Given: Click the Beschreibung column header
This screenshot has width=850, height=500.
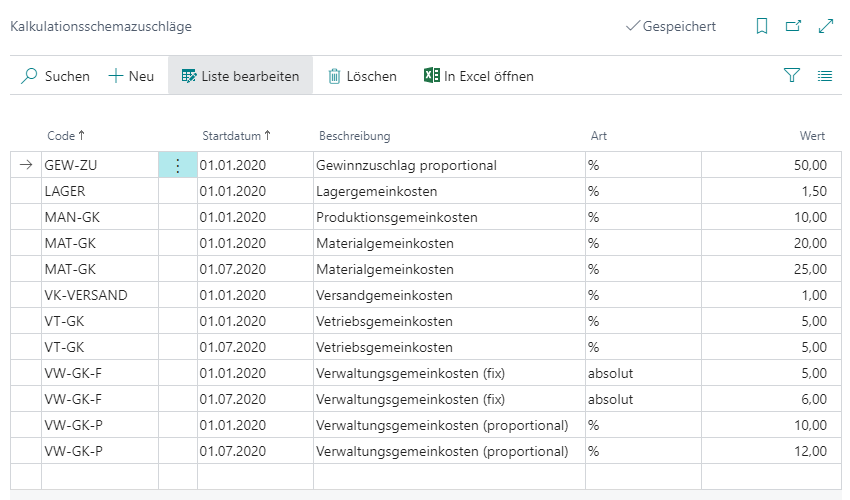Looking at the screenshot, I should click(355, 136).
